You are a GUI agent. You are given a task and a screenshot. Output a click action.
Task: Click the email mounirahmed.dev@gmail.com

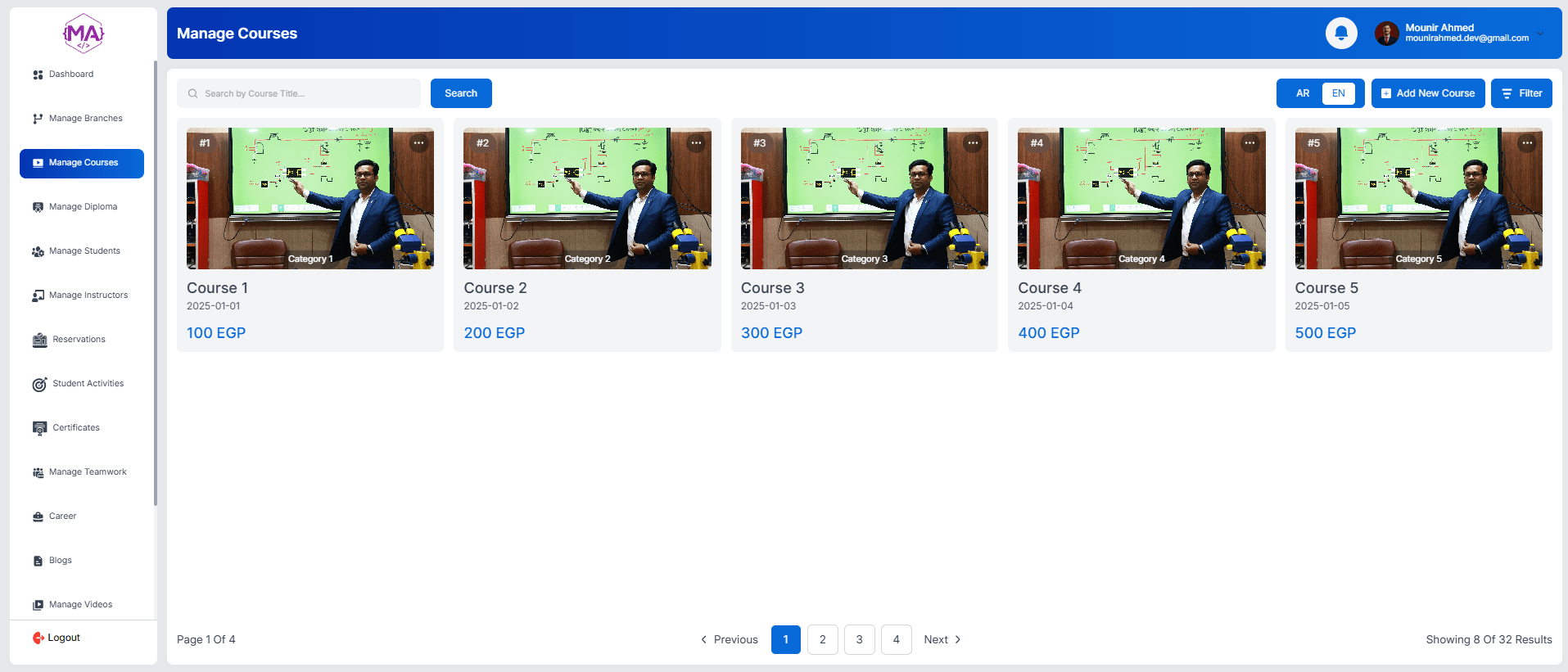tap(1467, 38)
